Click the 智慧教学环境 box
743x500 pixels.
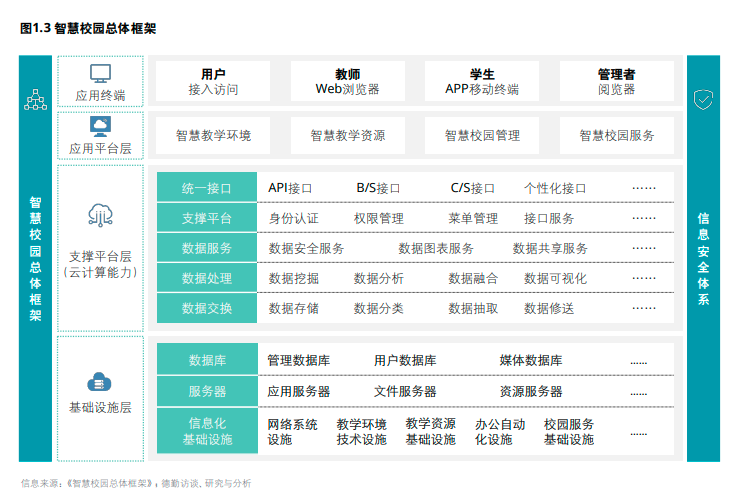pyautogui.click(x=213, y=135)
